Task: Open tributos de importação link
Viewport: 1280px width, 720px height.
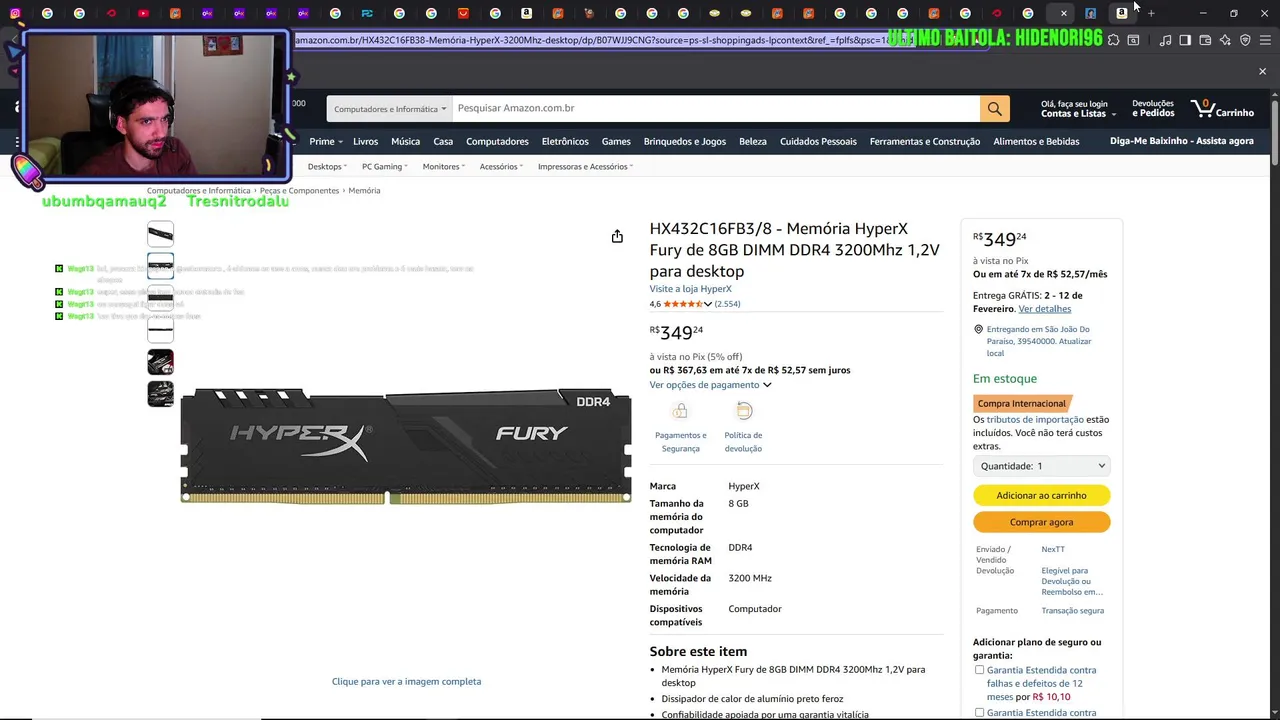Action: click(x=1035, y=420)
